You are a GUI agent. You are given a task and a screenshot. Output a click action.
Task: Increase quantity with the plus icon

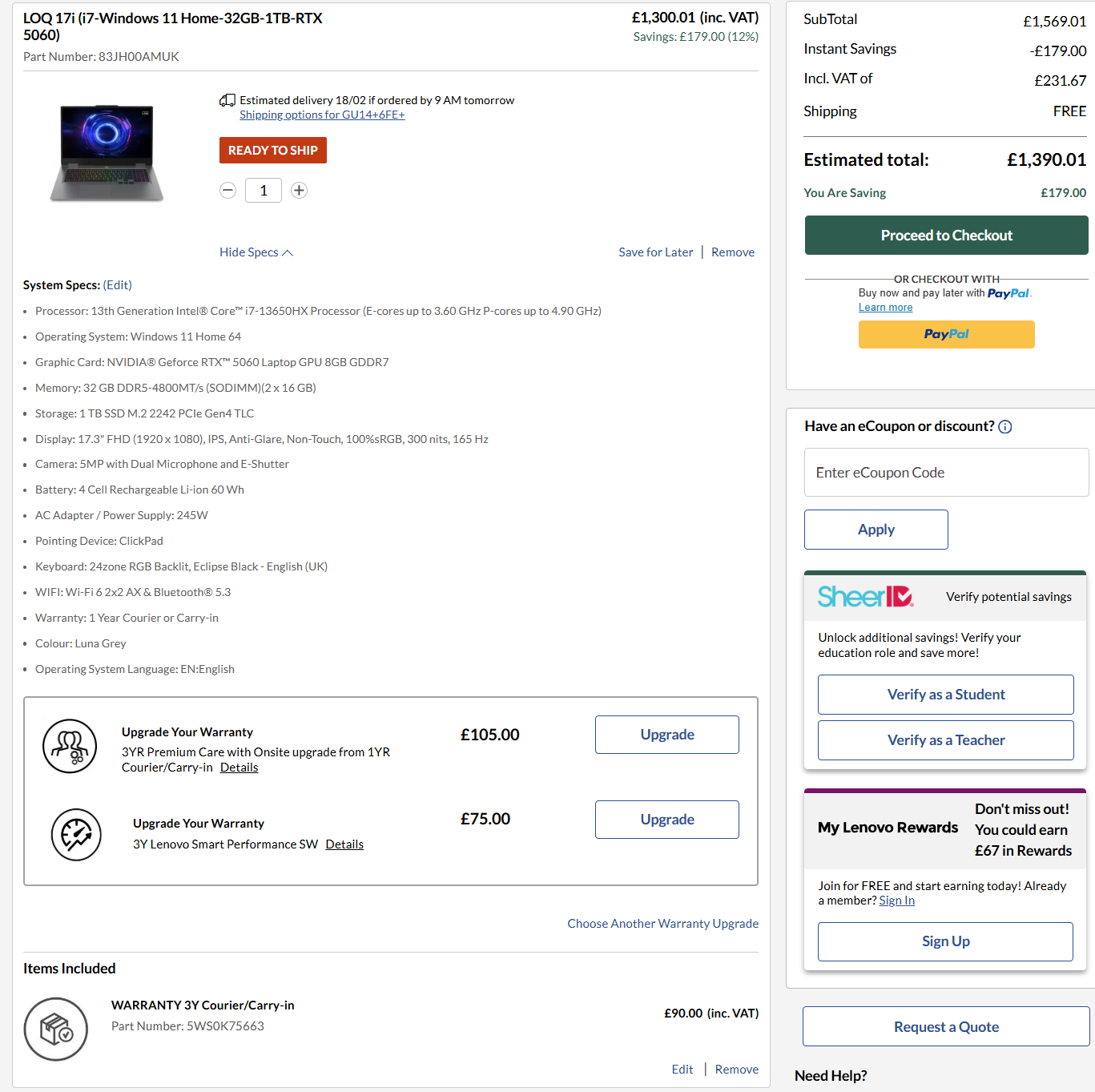click(299, 190)
